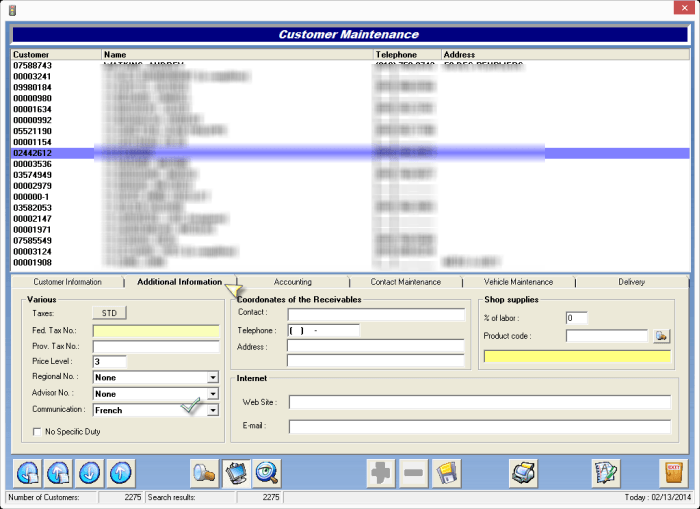The height and width of the screenshot is (509, 700).
Task: Sort by Address column header
Action: click(566, 54)
